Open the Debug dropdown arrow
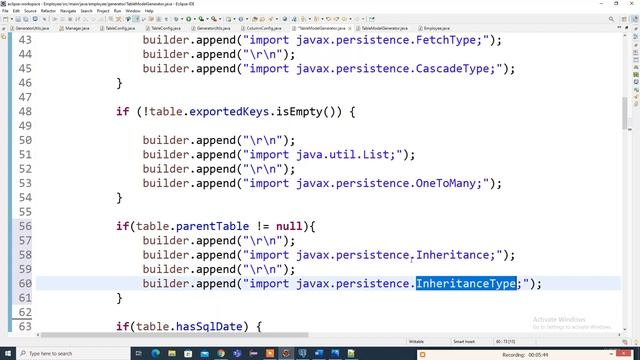 point(182,19)
